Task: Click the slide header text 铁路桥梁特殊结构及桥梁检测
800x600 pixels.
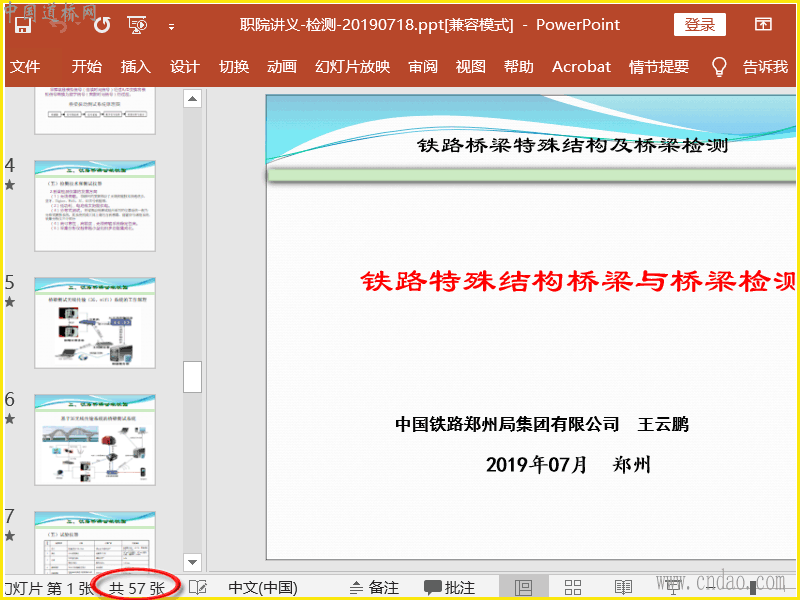Action: (x=572, y=145)
